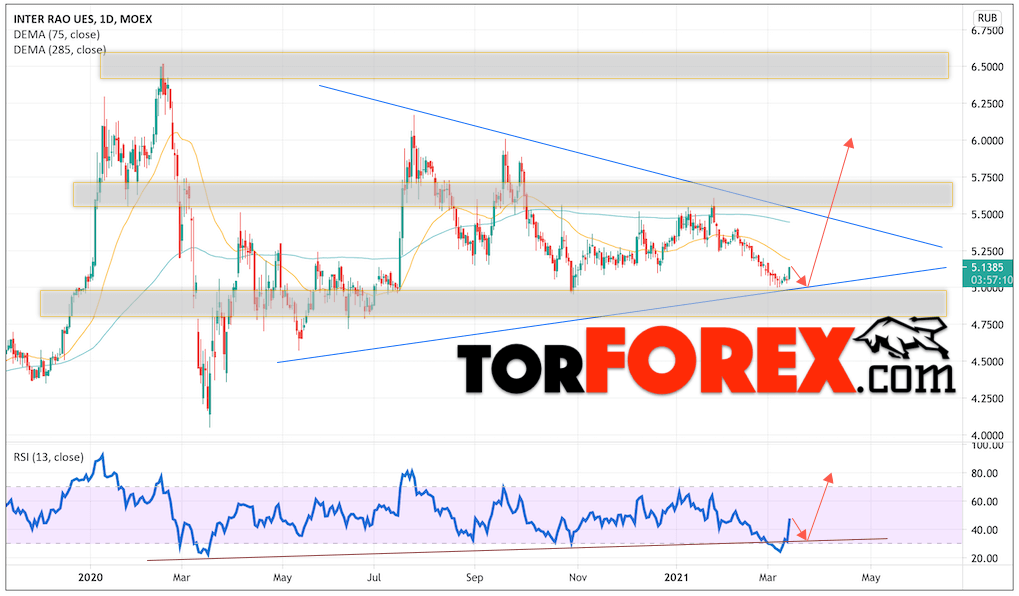This screenshot has height=596, width=1019.
Task: Click the 4.5000 price axis label
Action: point(987,361)
